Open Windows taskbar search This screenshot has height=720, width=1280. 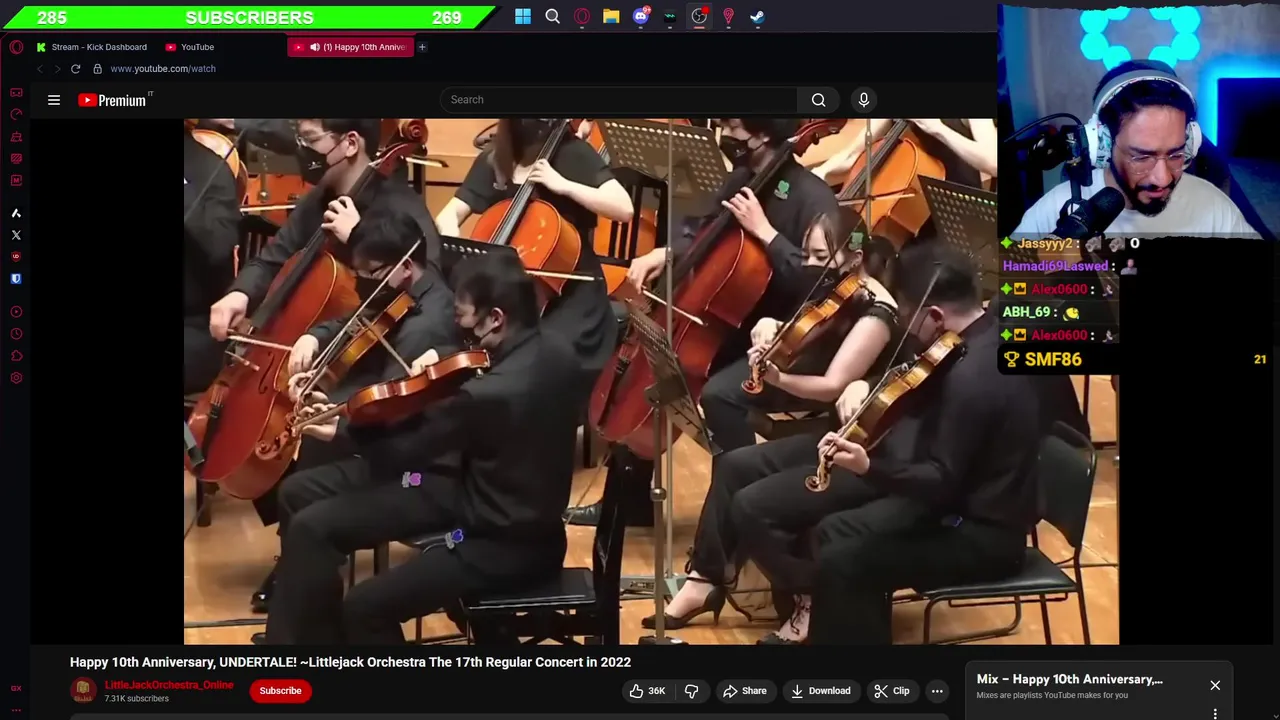coord(552,16)
